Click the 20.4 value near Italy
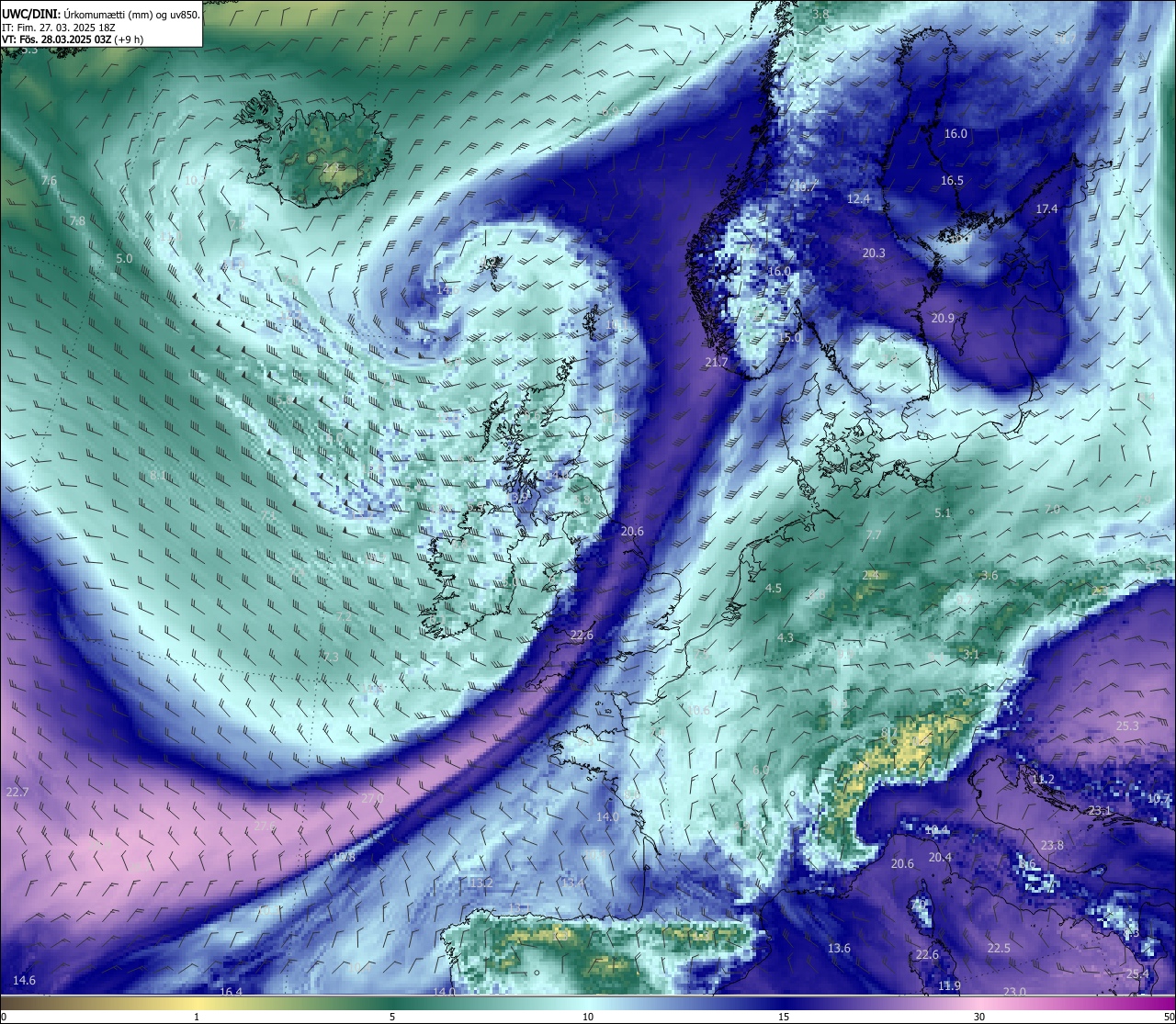Image resolution: width=1176 pixels, height=1024 pixels. [x=940, y=857]
